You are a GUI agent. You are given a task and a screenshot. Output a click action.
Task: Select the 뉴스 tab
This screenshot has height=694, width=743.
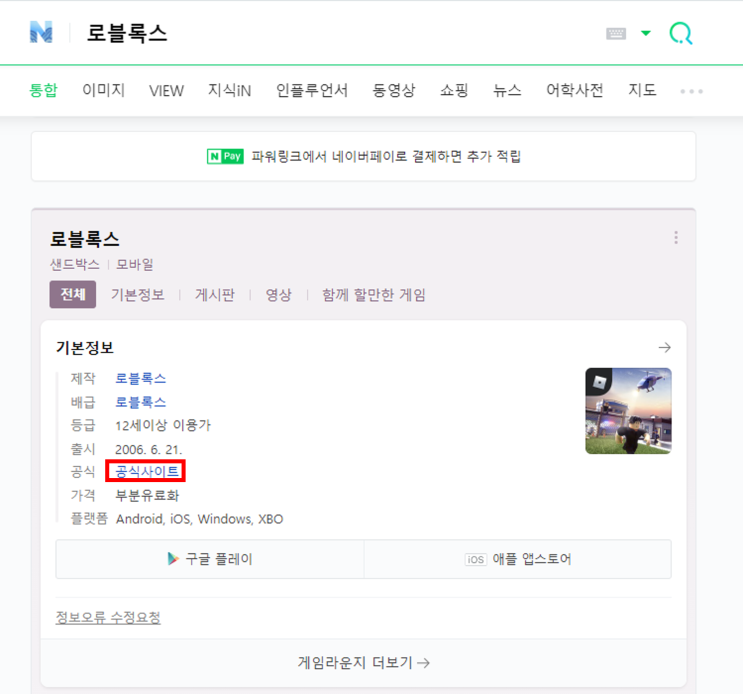[x=507, y=90]
